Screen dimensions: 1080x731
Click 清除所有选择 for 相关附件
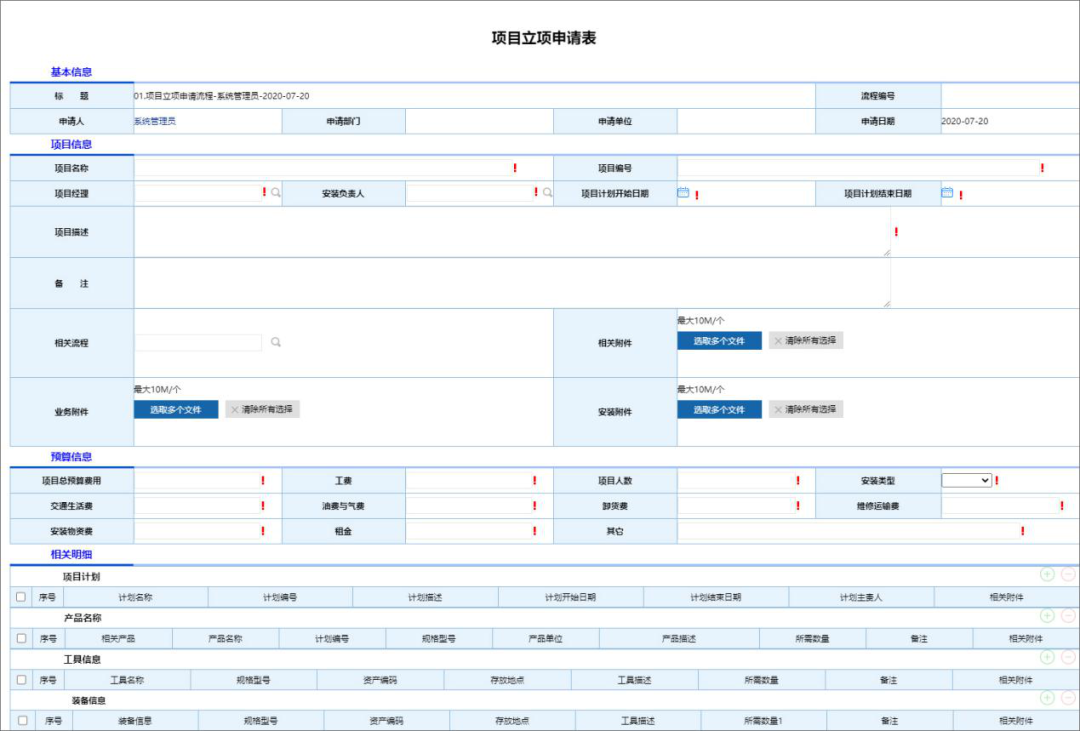806,340
